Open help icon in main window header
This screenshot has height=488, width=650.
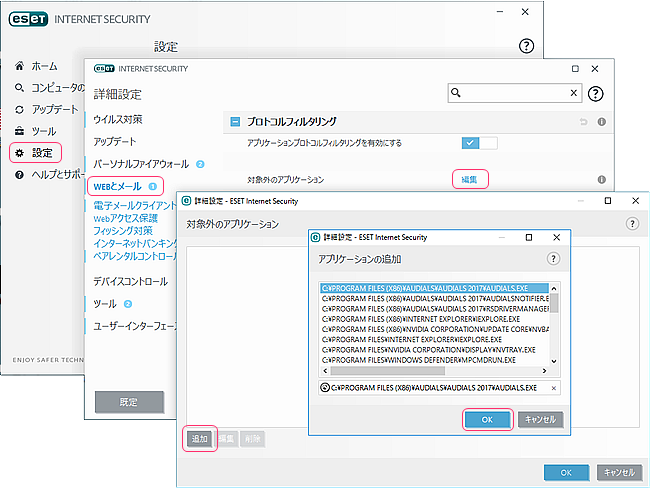point(526,46)
